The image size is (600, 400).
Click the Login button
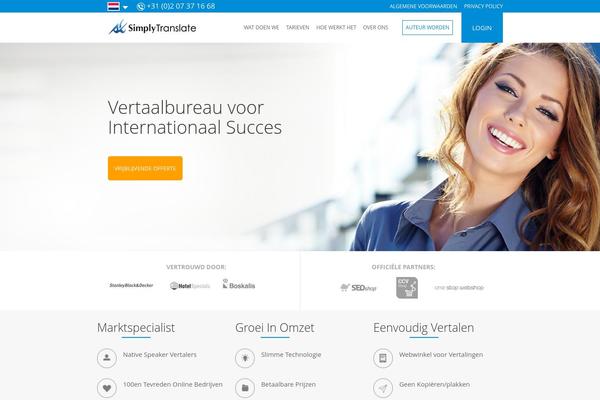482,28
